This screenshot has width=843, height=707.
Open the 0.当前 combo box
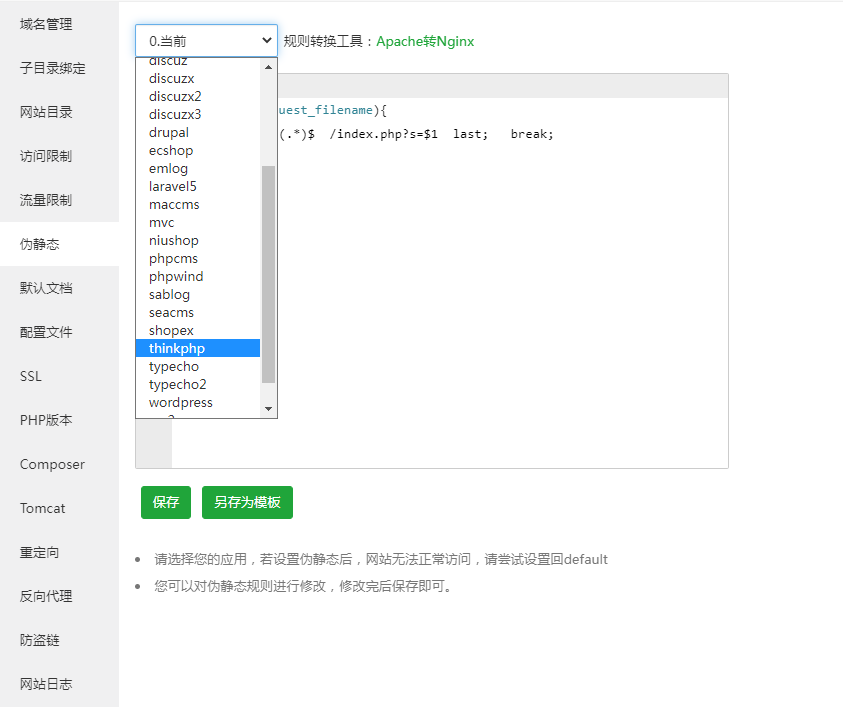click(205, 40)
